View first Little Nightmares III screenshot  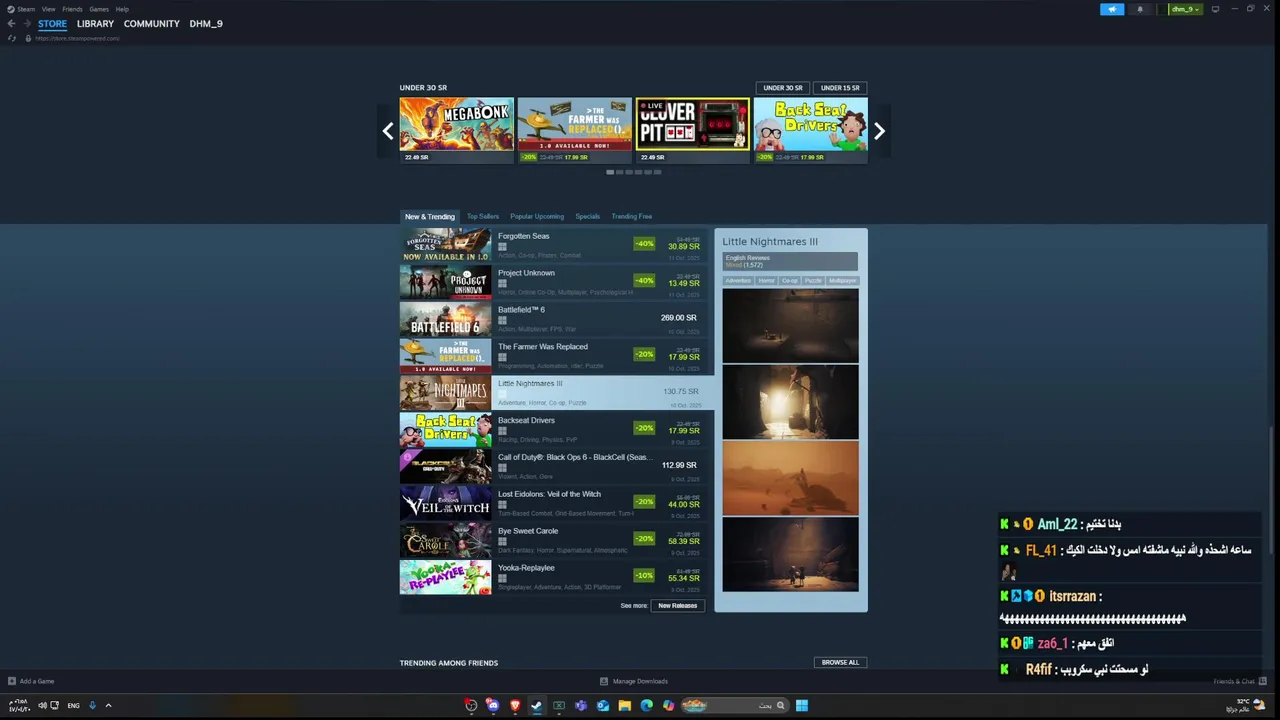(790, 325)
